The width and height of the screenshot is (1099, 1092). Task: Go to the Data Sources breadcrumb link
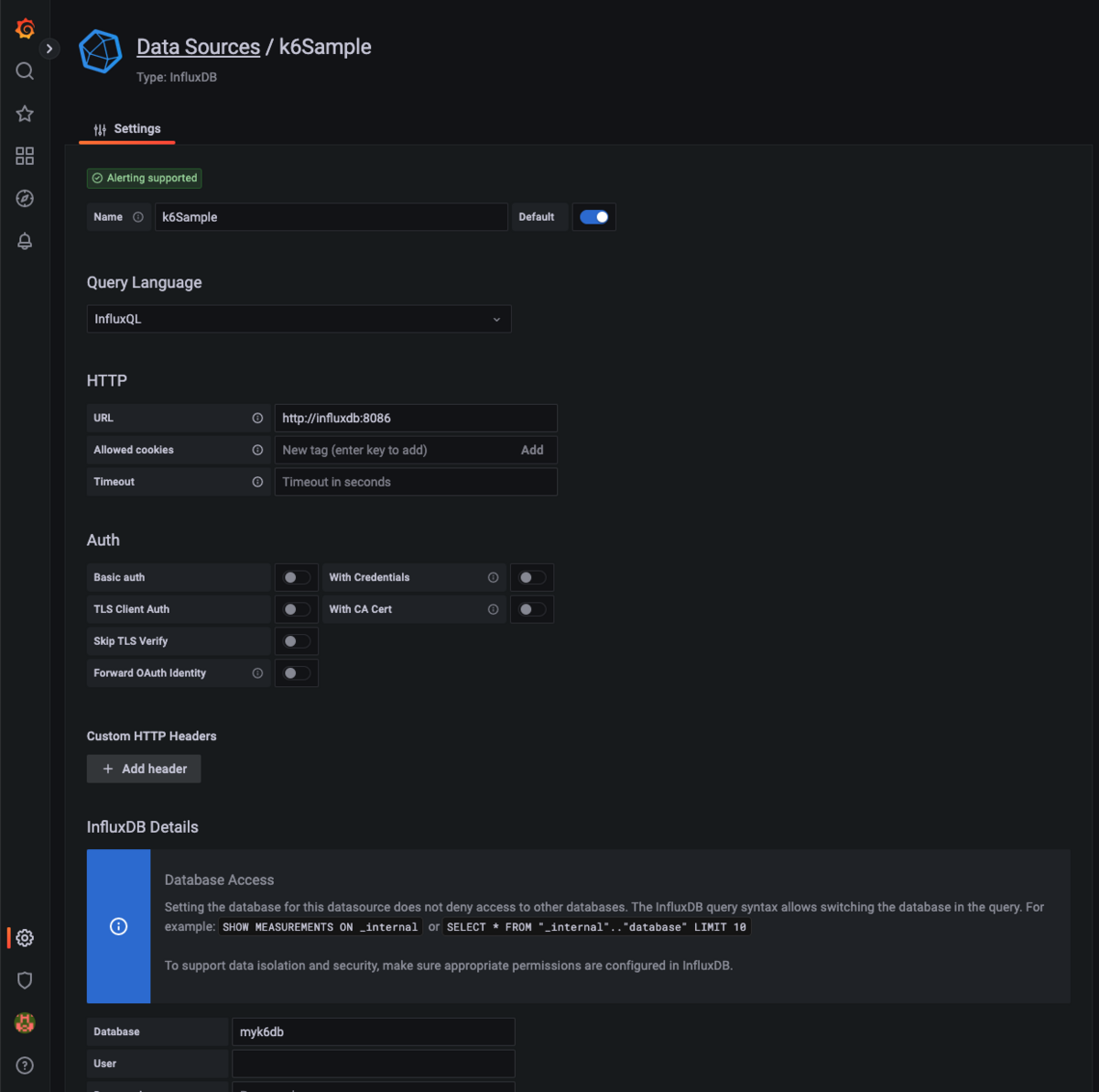[198, 47]
